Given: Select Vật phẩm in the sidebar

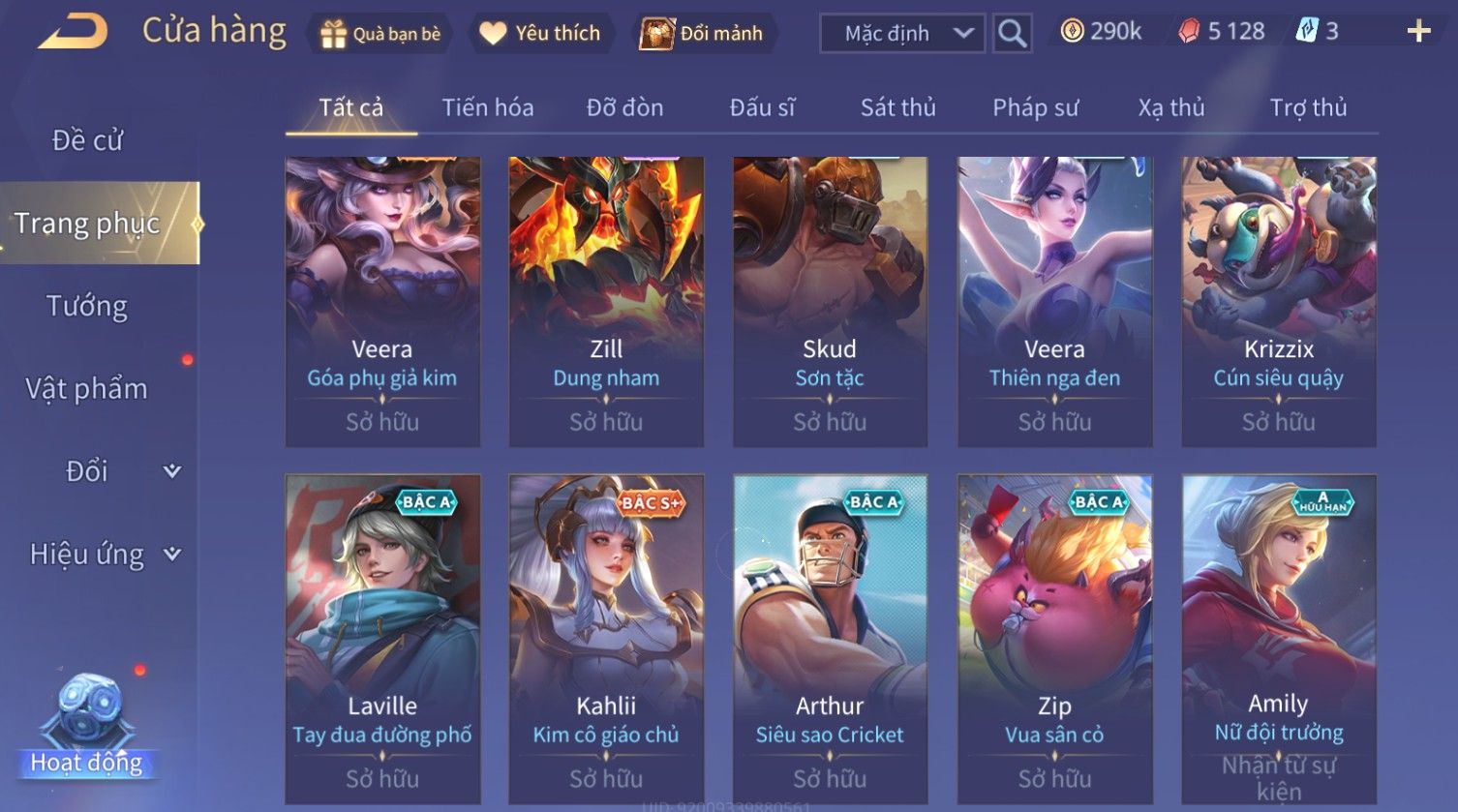Looking at the screenshot, I should click(87, 389).
